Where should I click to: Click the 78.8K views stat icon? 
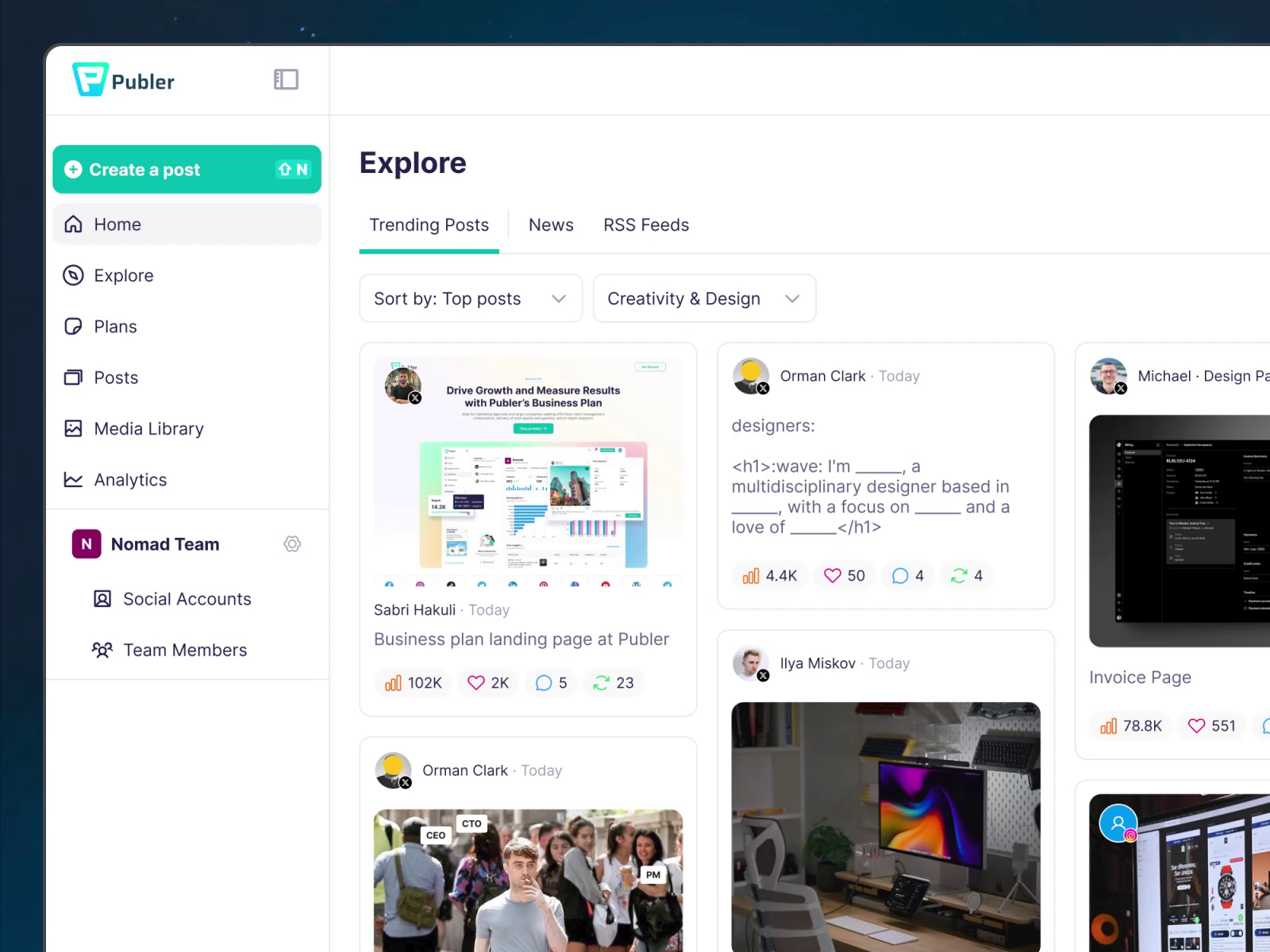click(x=1109, y=726)
